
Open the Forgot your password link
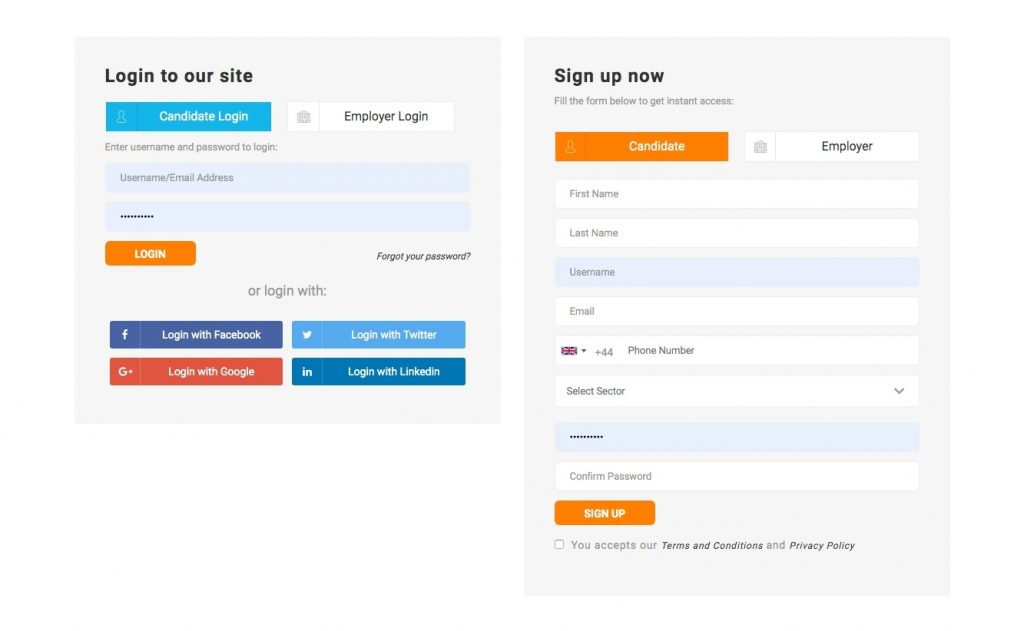point(423,256)
